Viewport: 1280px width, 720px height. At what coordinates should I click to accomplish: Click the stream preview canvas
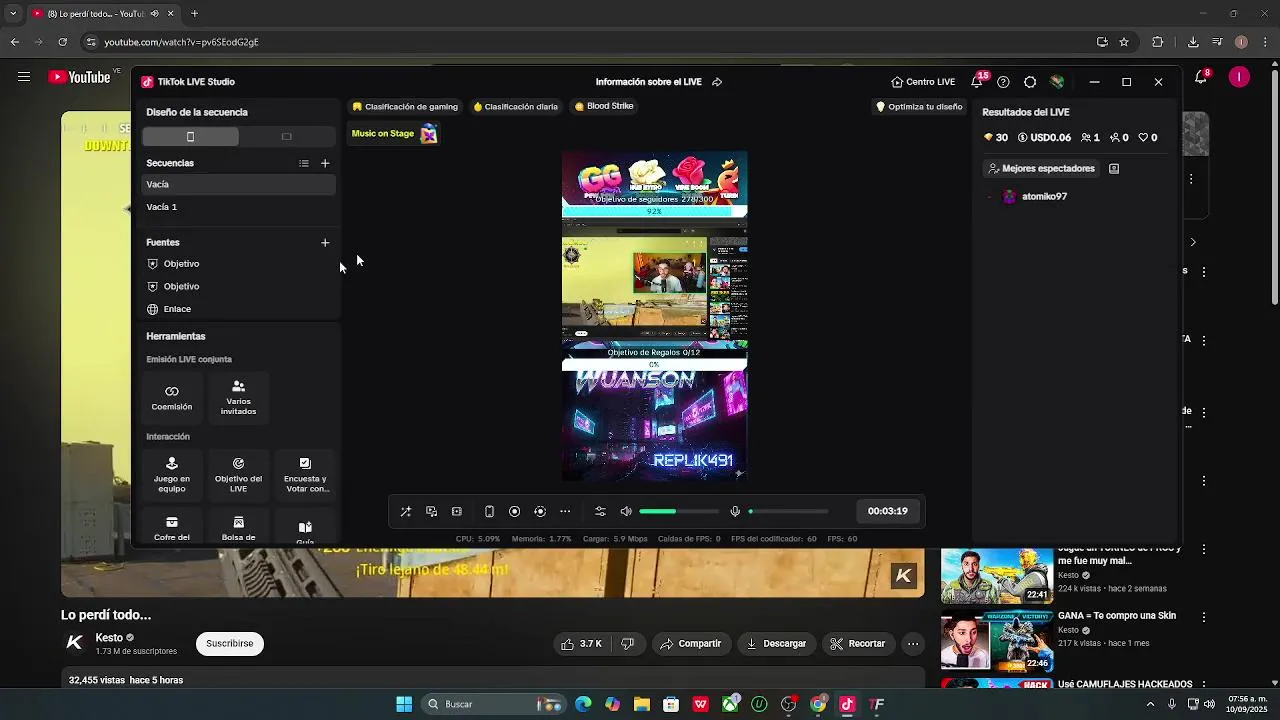(654, 316)
